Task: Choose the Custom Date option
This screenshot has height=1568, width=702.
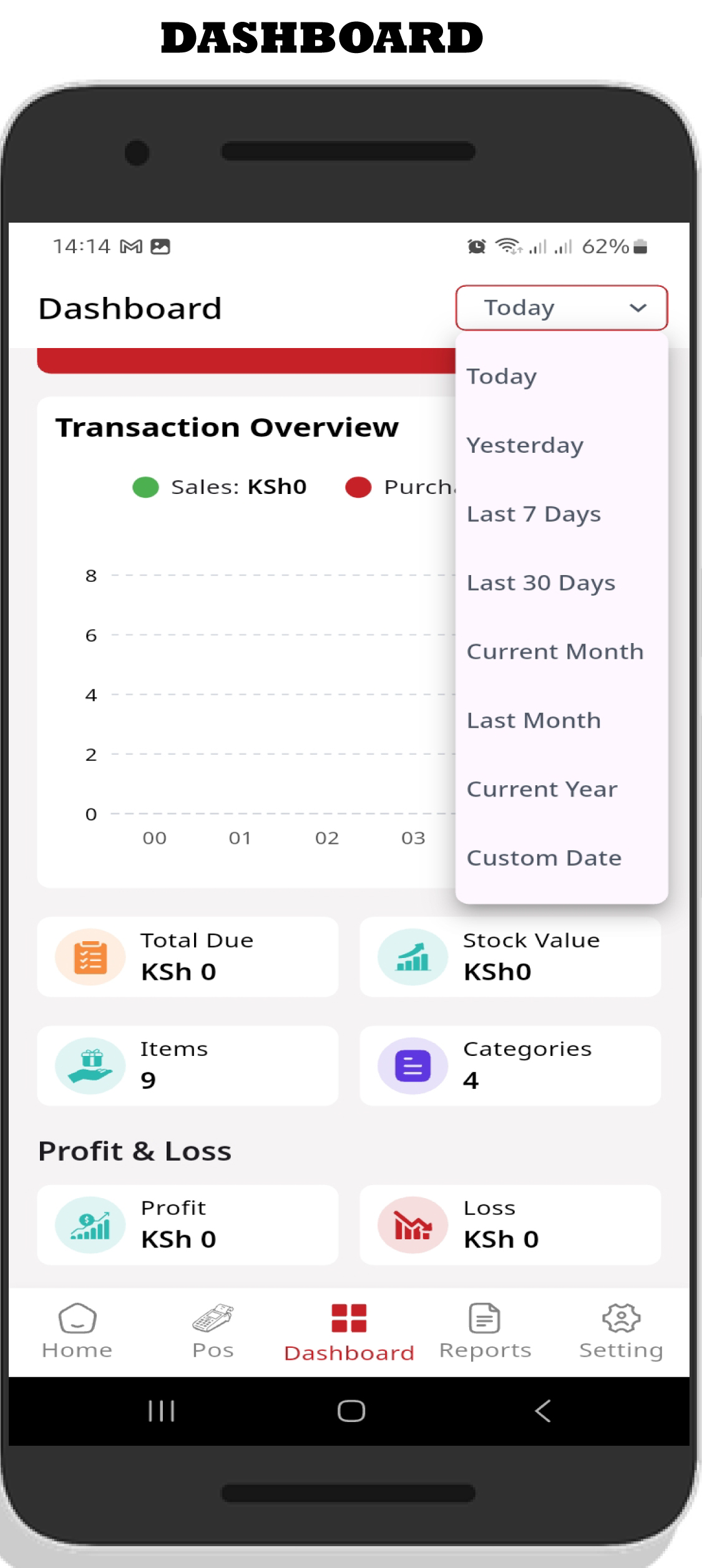Action: click(x=544, y=858)
